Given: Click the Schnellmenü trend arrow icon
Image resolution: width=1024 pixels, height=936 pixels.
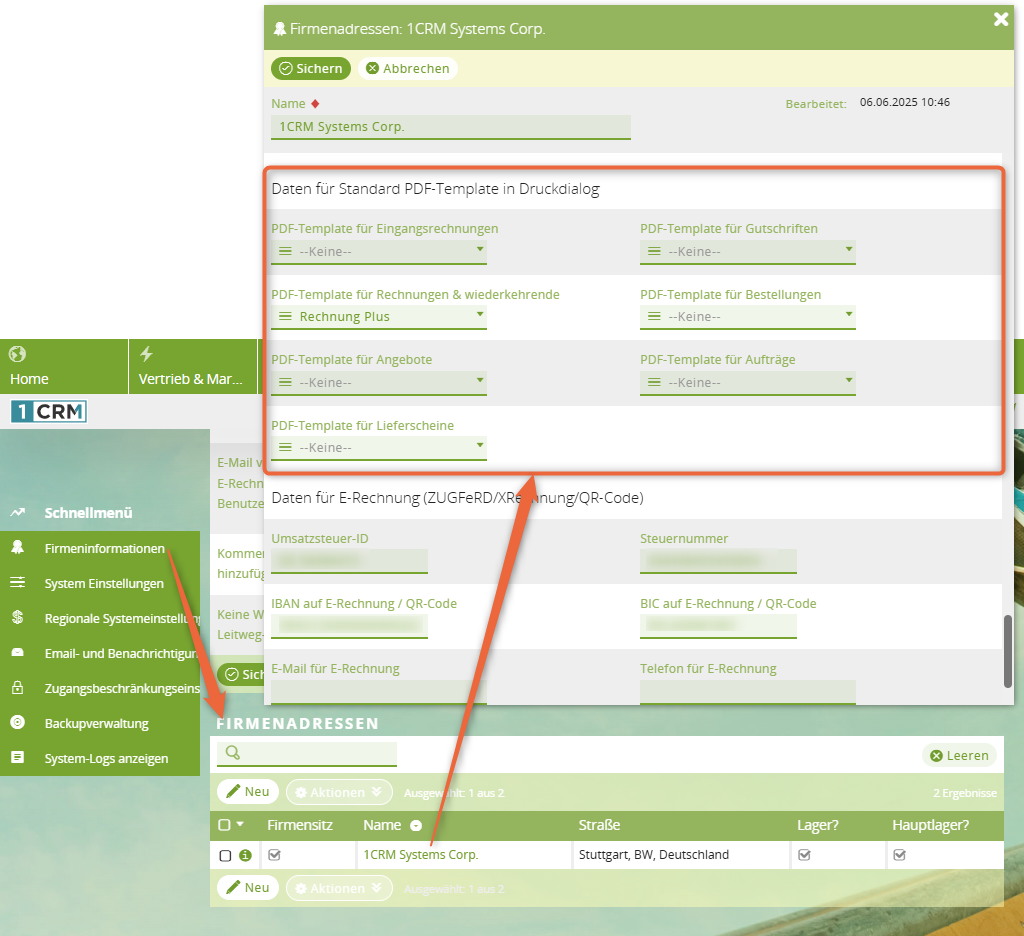Looking at the screenshot, I should (x=18, y=513).
